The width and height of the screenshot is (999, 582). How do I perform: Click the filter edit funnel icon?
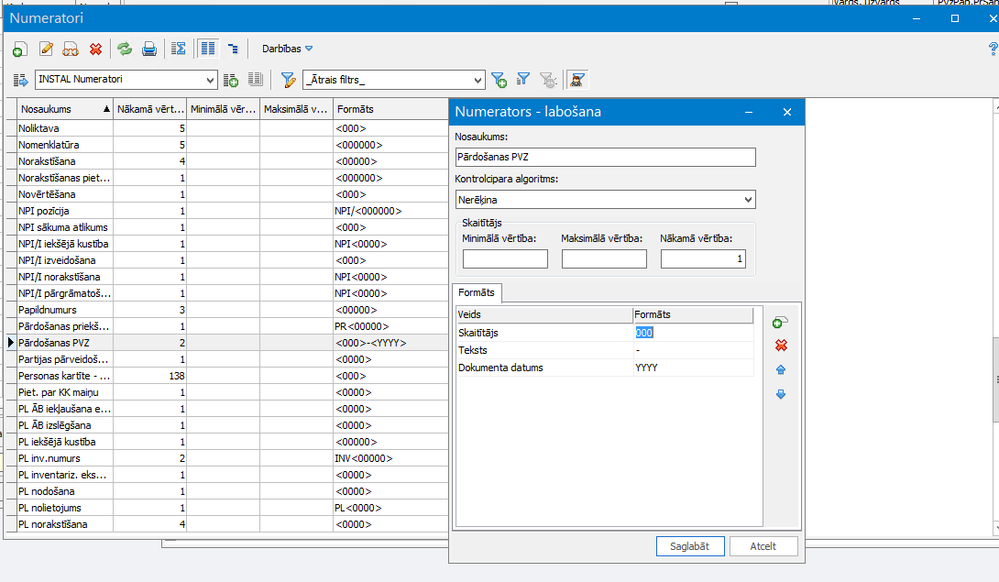click(288, 80)
